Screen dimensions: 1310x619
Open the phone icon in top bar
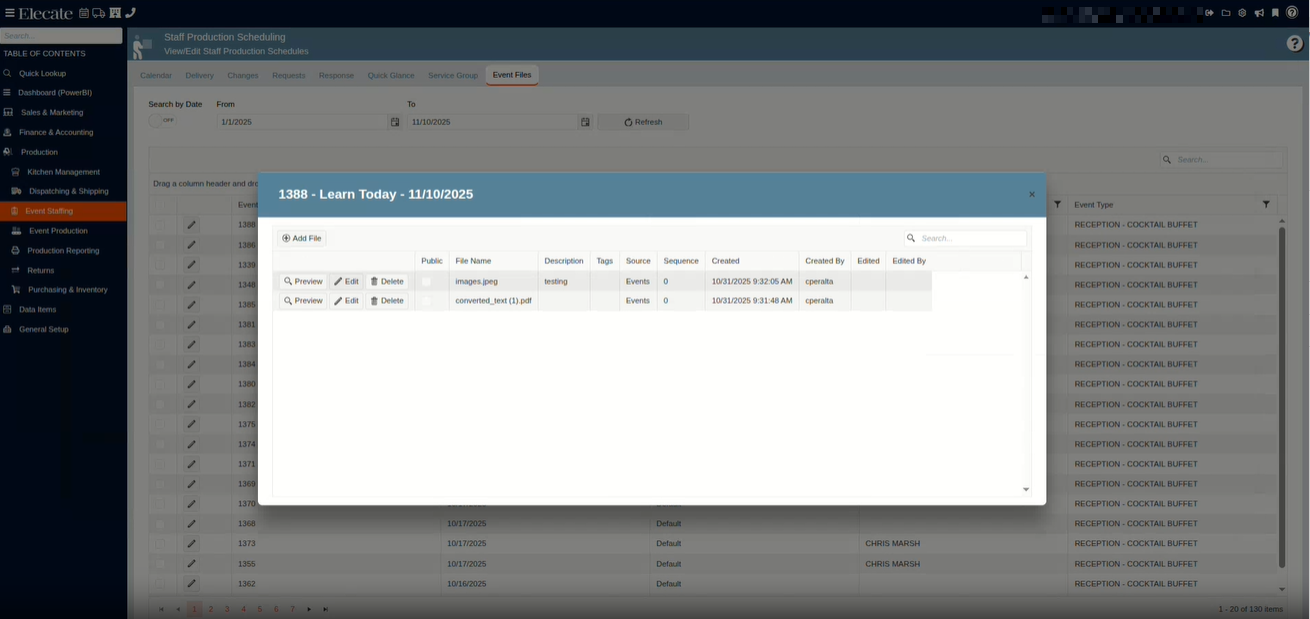[x=130, y=13]
